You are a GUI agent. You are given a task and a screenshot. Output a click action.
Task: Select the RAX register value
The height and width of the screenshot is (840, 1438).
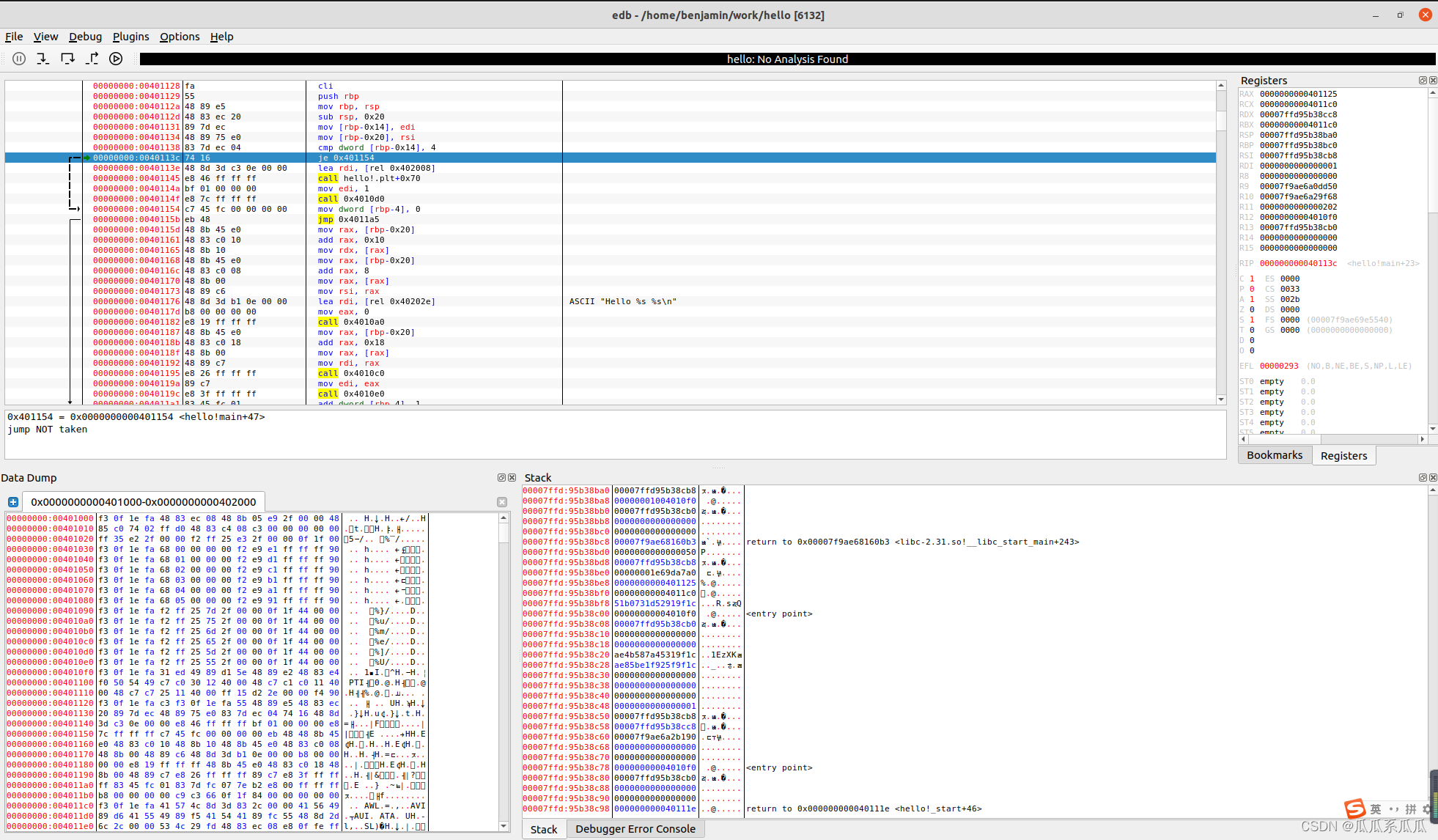[1298, 94]
